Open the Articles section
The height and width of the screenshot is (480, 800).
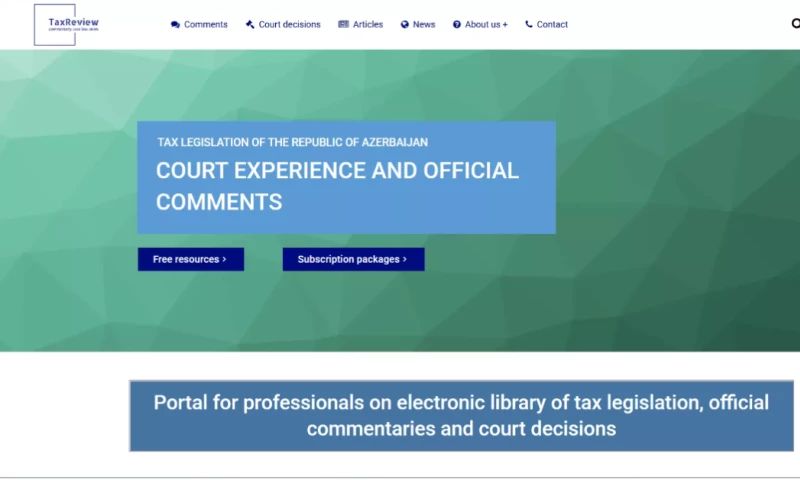[368, 24]
